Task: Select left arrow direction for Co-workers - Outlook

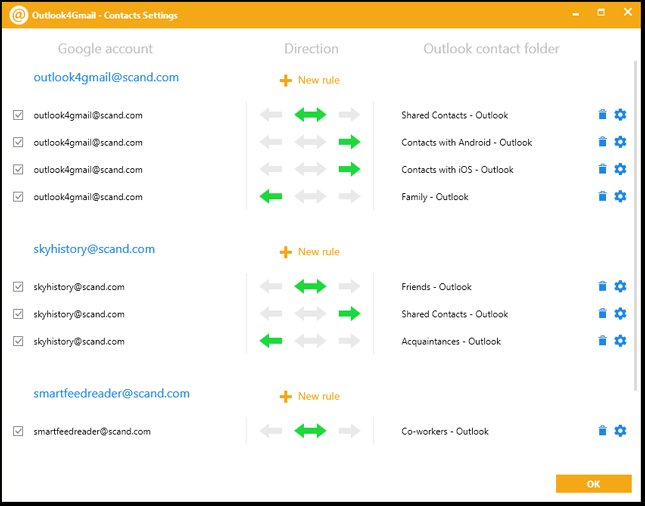Action: click(x=270, y=431)
